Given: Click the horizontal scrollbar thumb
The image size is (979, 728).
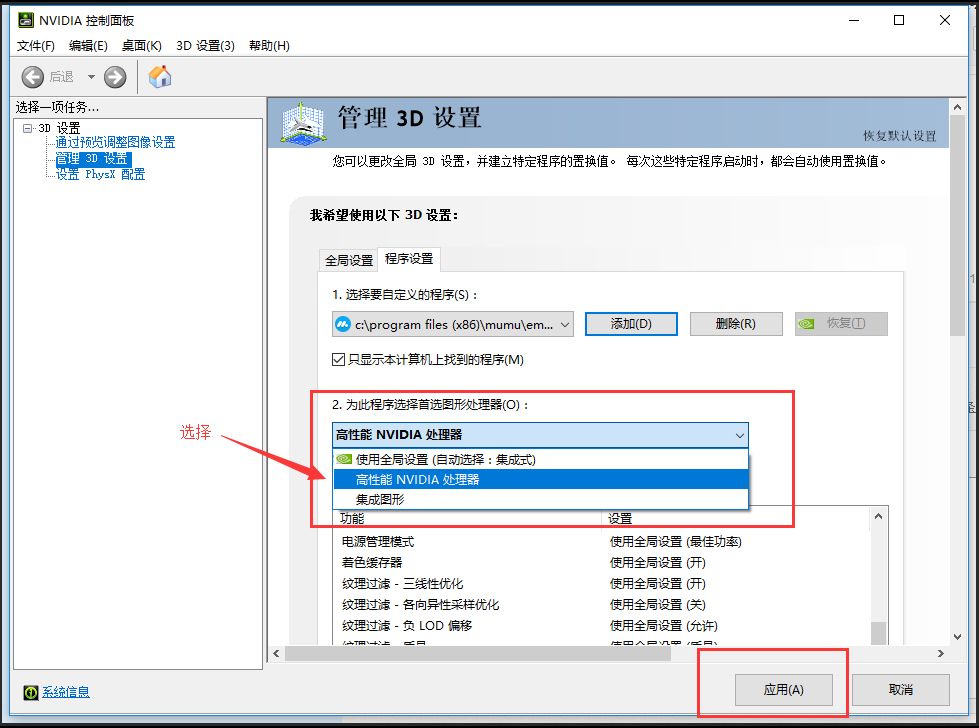Looking at the screenshot, I should coord(478,654).
